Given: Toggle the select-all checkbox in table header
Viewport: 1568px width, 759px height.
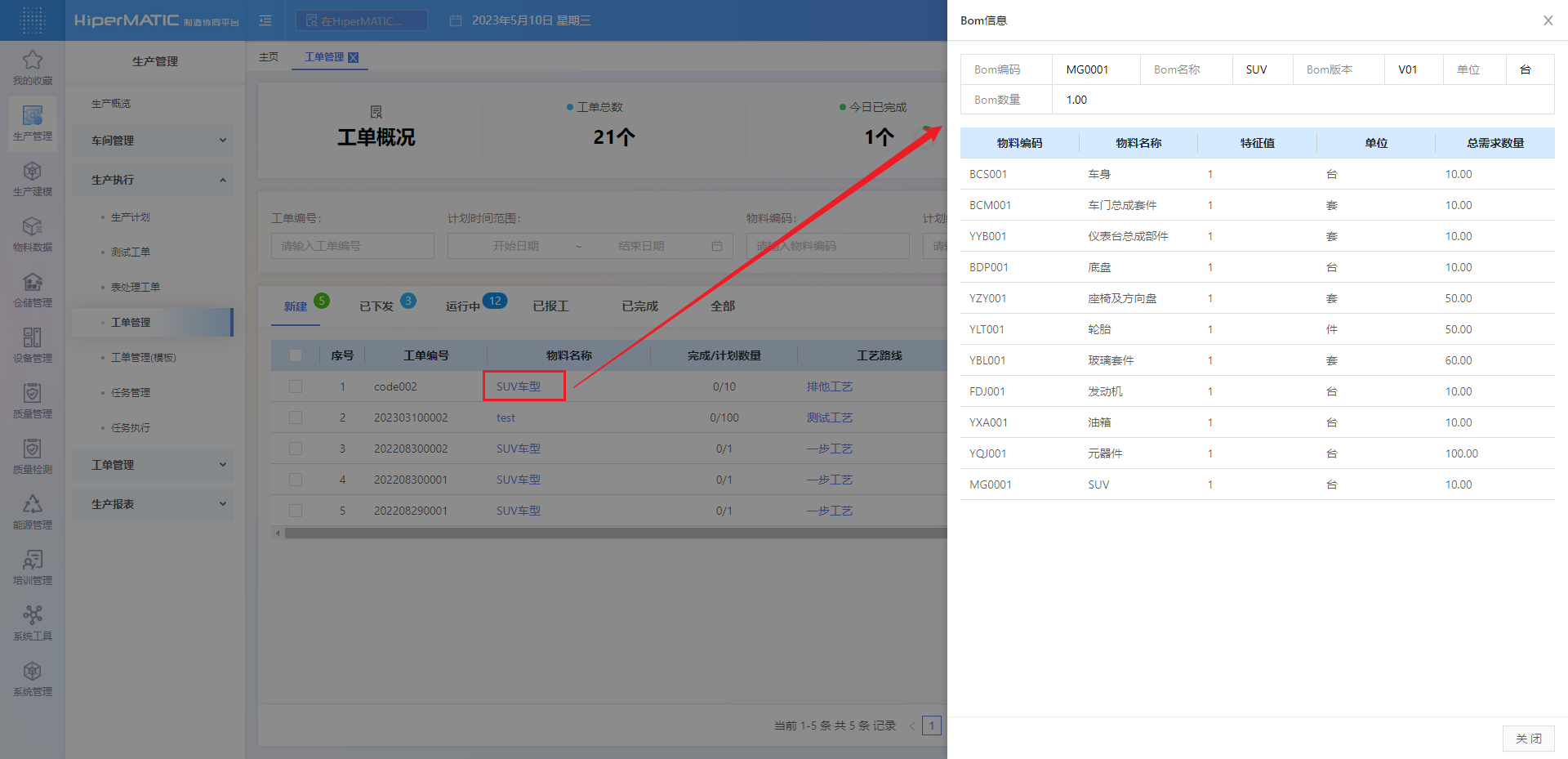Looking at the screenshot, I should click(x=296, y=355).
